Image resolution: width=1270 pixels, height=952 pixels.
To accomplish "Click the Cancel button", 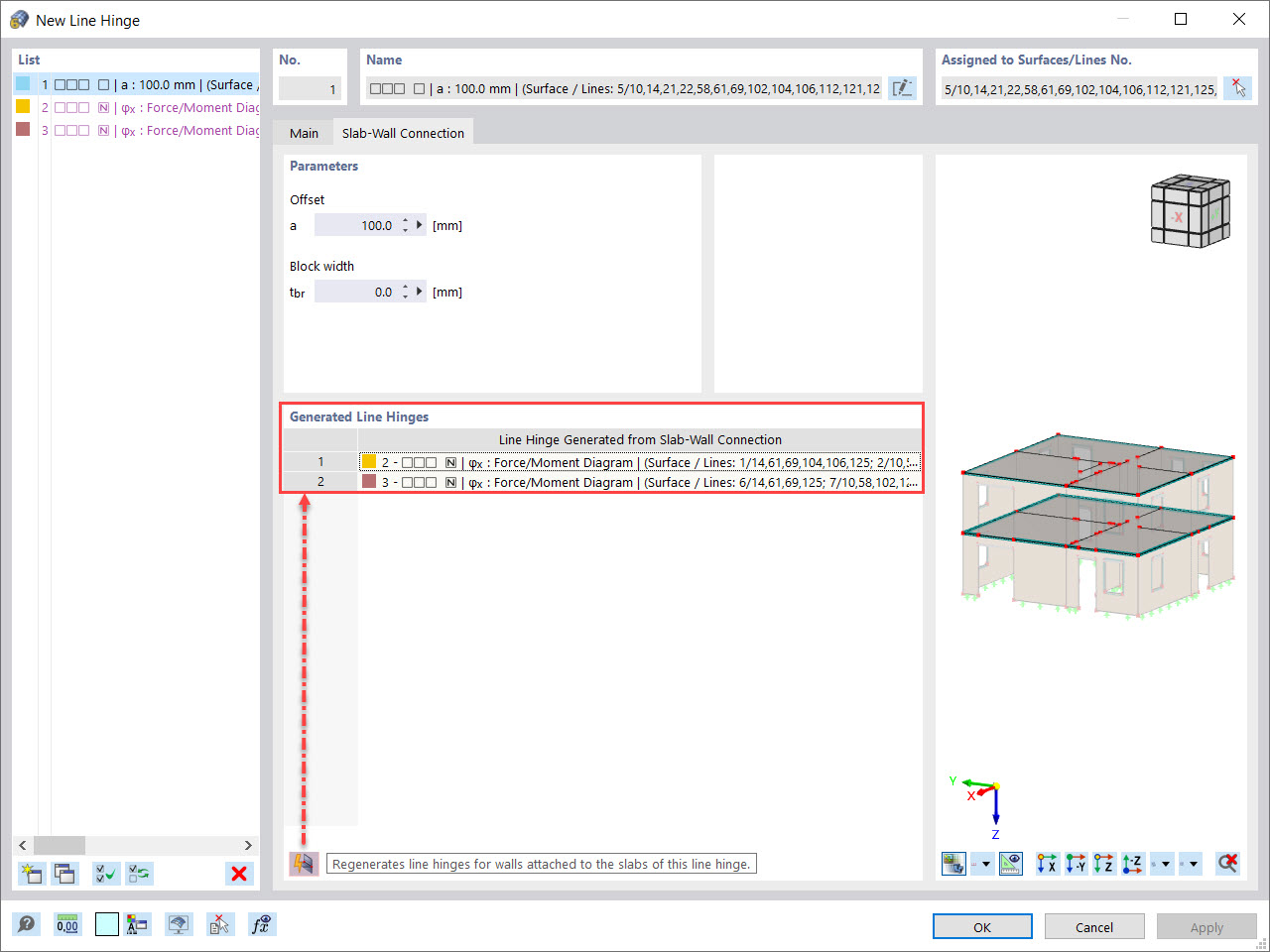I will [x=1094, y=927].
